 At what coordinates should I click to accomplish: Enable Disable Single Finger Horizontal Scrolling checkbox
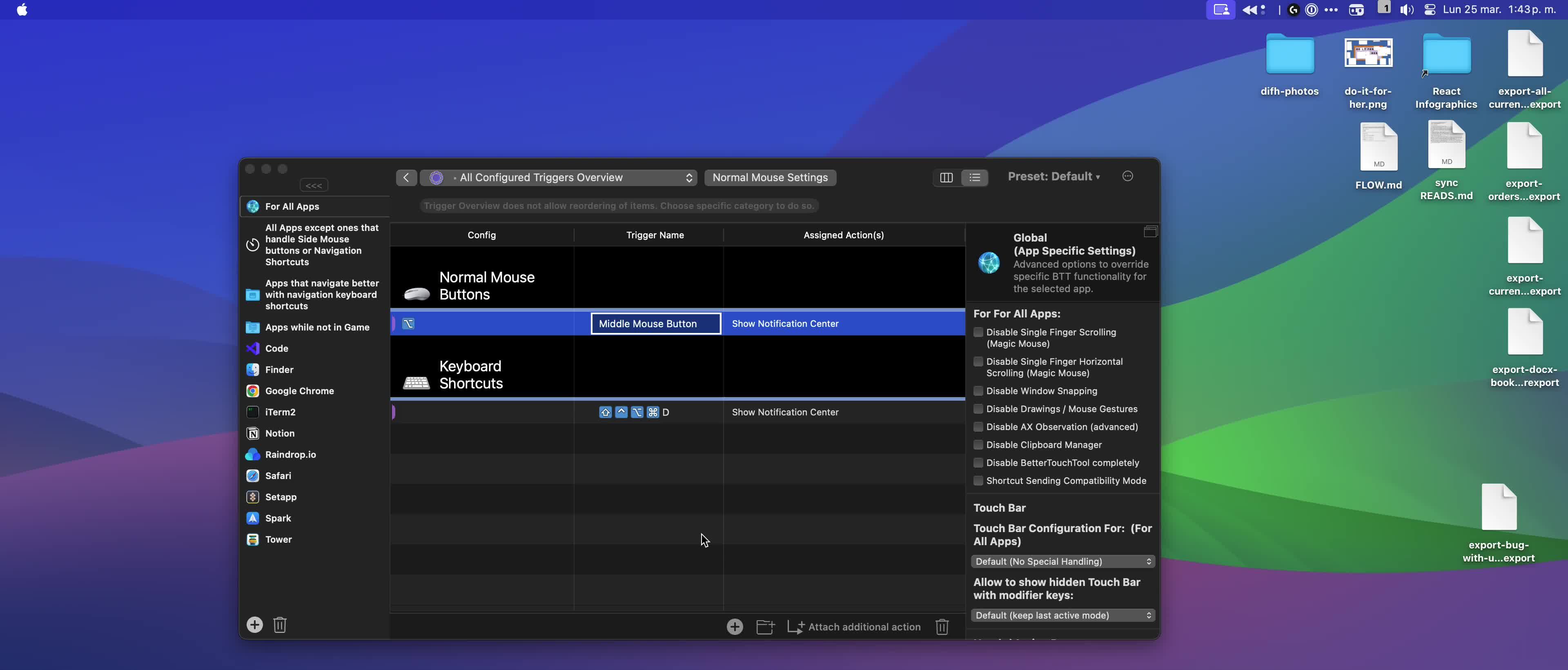pos(978,362)
